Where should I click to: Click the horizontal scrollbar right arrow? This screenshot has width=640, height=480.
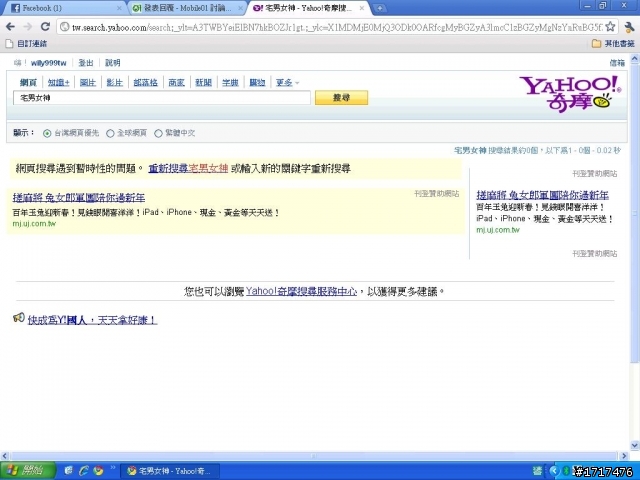(624, 456)
